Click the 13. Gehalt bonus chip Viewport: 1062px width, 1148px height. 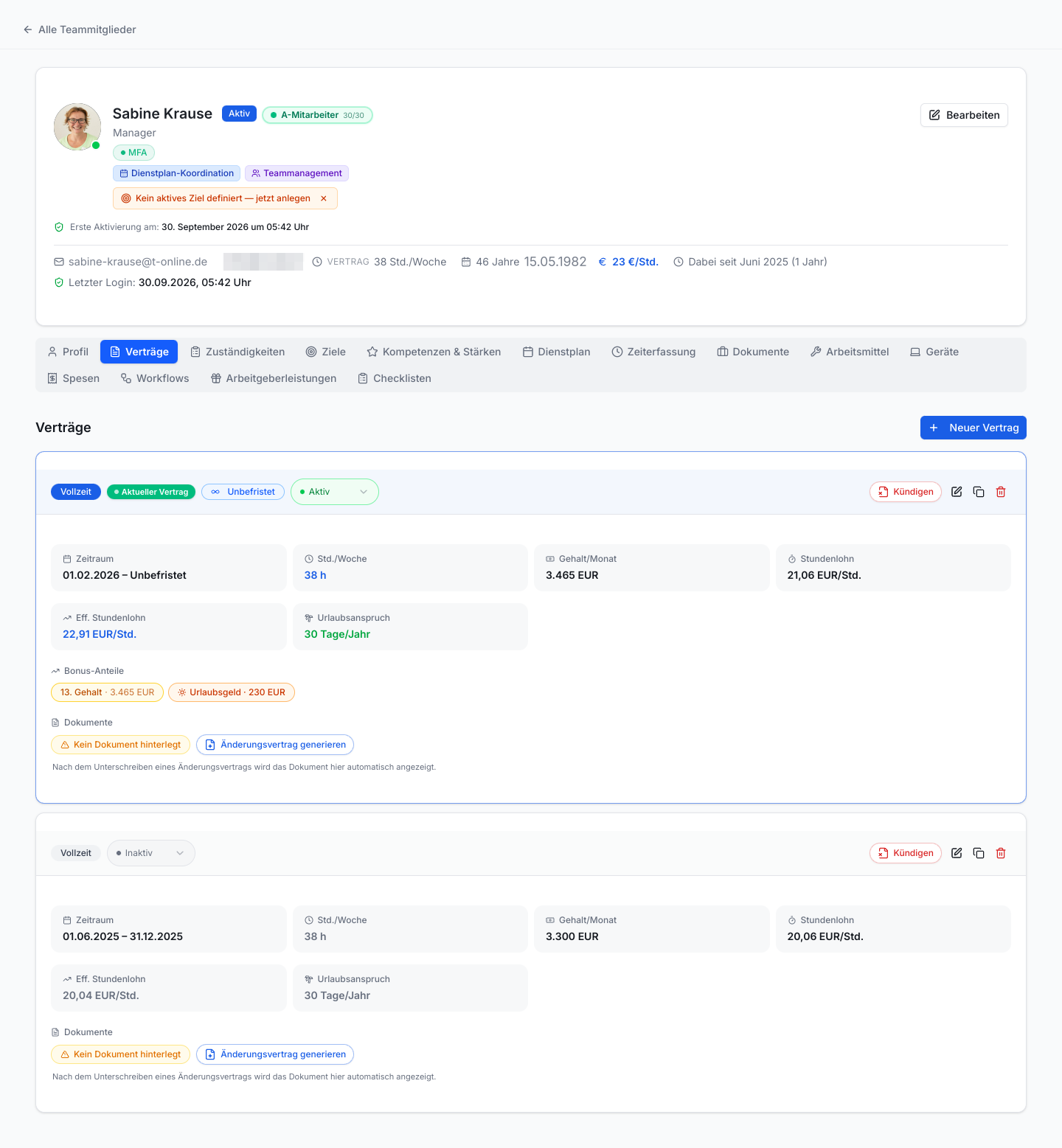pos(107,692)
